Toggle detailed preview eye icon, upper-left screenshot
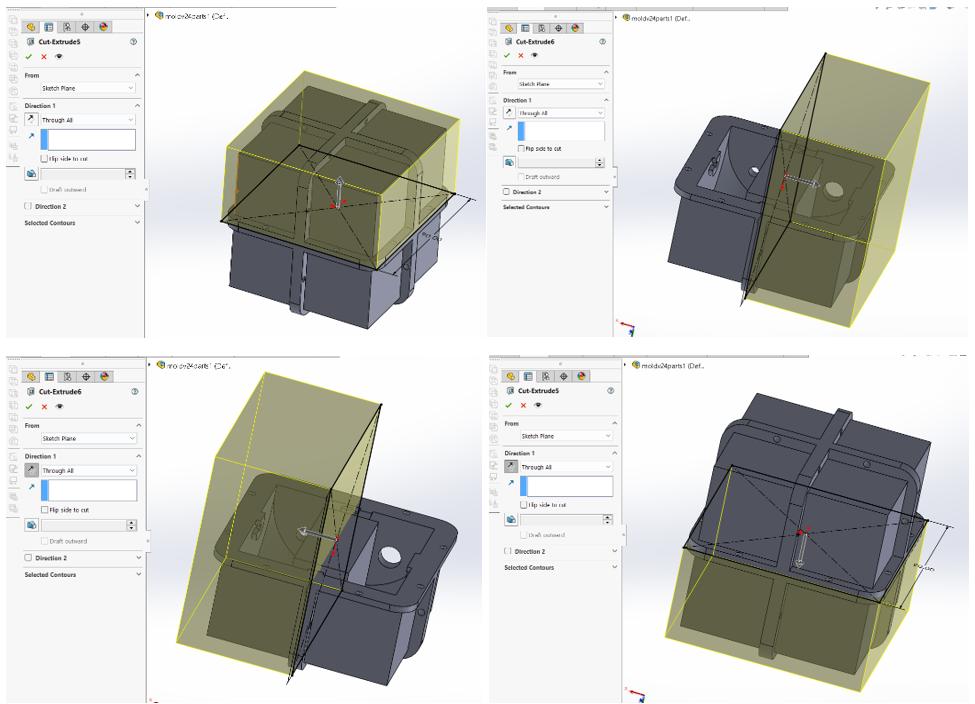Viewport: 975px width, 704px height. (59, 57)
